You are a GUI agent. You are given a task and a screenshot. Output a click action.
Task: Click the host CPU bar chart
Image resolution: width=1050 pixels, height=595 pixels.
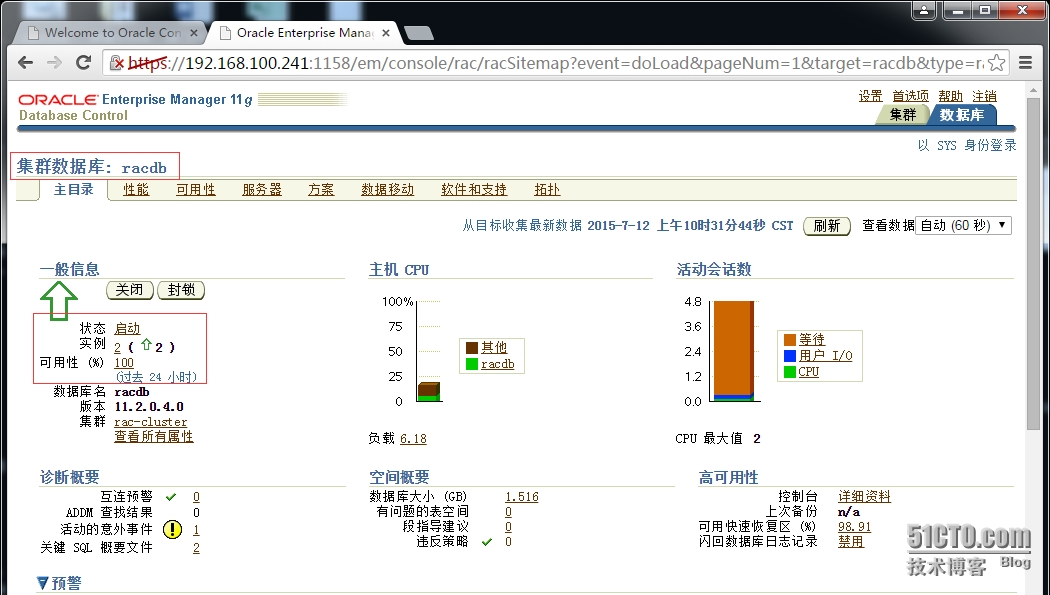coord(429,392)
